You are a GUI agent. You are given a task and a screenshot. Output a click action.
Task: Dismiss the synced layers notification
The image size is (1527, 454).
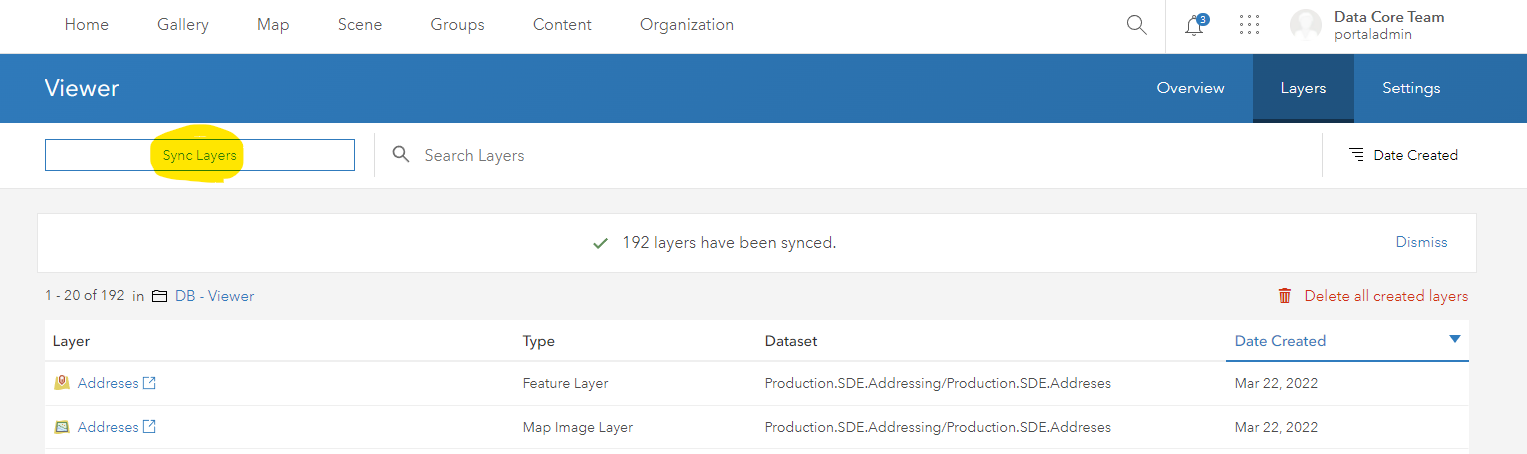click(1421, 242)
